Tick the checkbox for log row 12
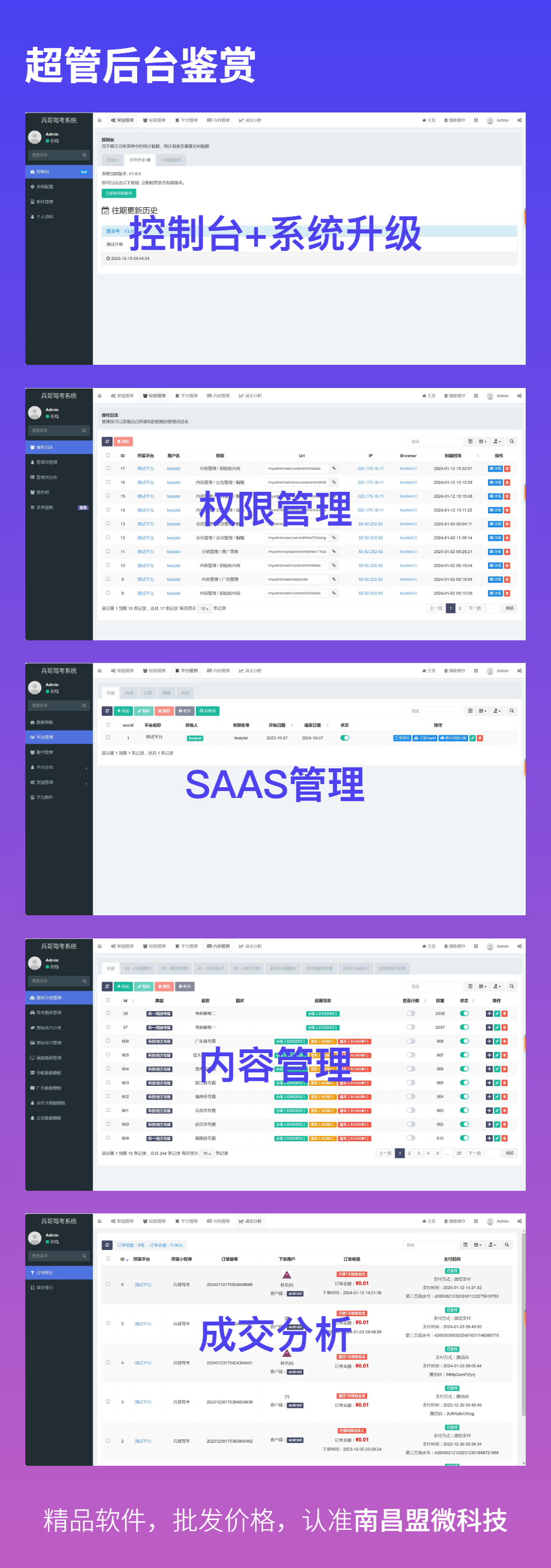This screenshot has height=1568, width=551. pyautogui.click(x=108, y=538)
